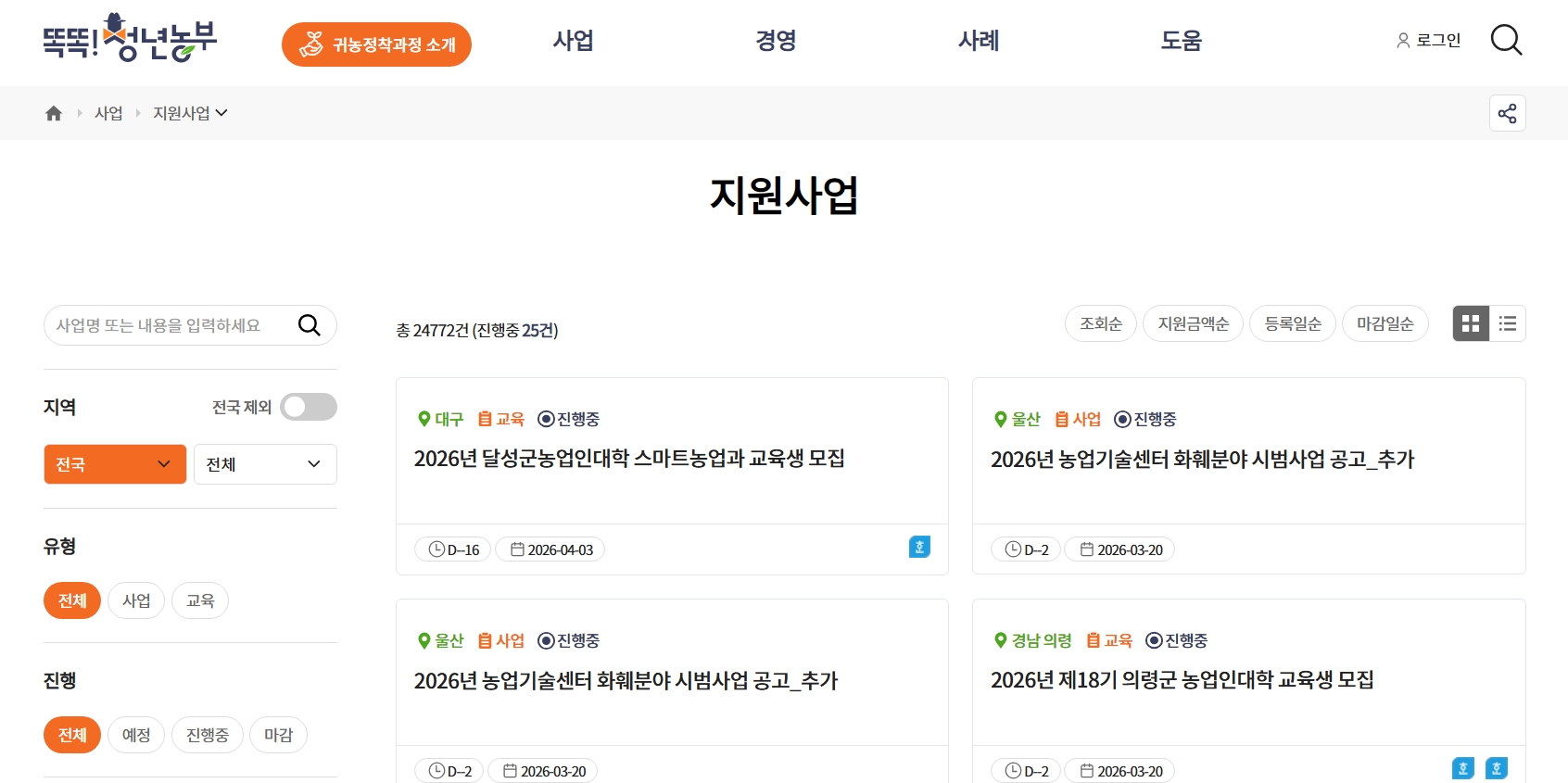Sort by 조회순
Screen dimensions: 1568x783
tap(1101, 323)
